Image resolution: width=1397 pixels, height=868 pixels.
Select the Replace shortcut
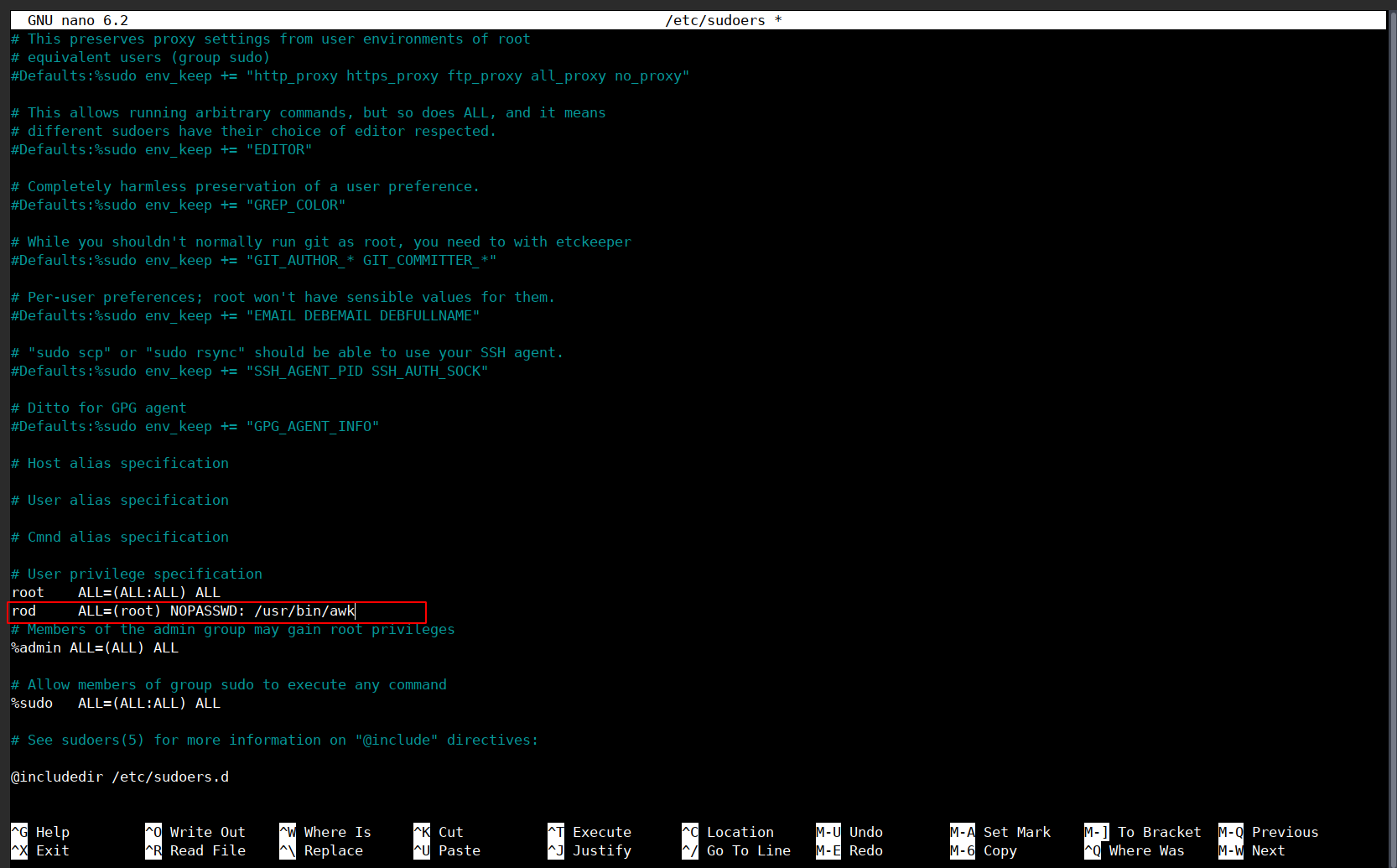tap(333, 850)
